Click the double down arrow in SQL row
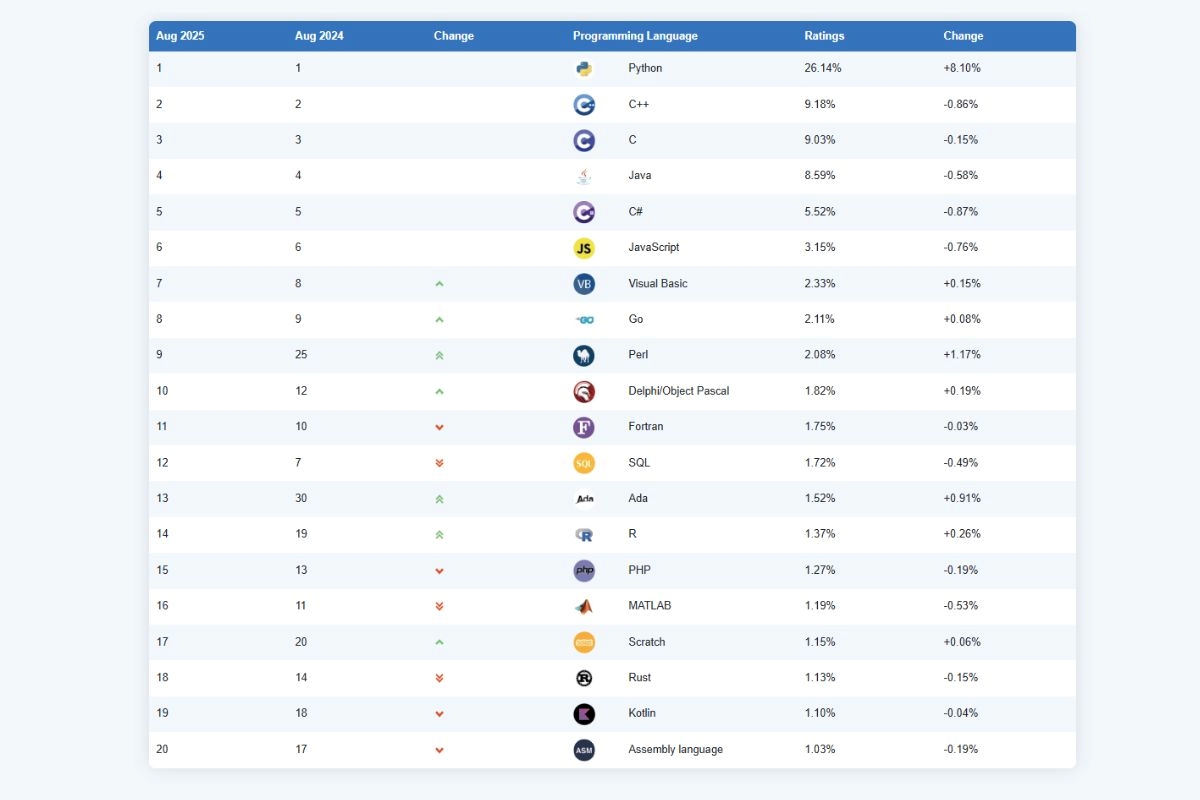Screen dimensions: 1200x800 point(439,463)
